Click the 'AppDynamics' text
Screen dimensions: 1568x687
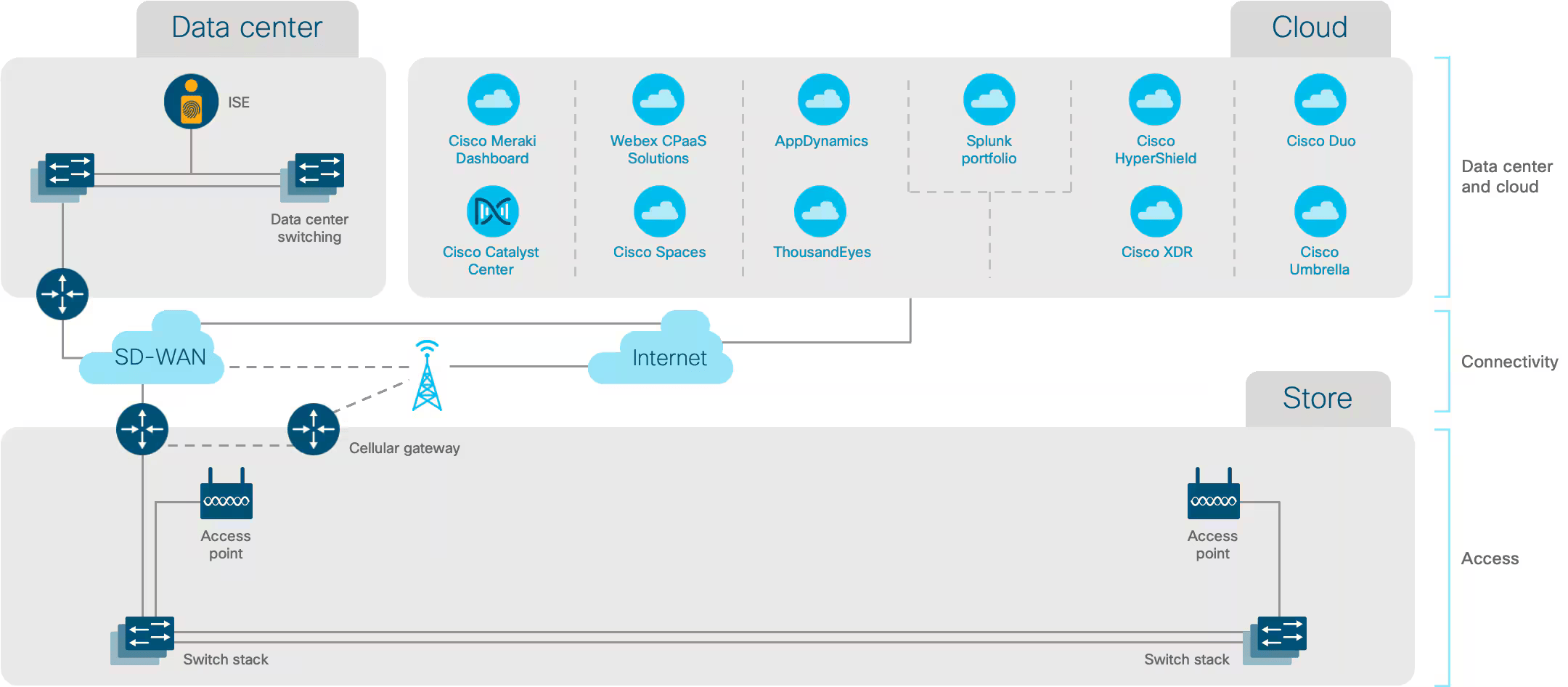click(821, 141)
